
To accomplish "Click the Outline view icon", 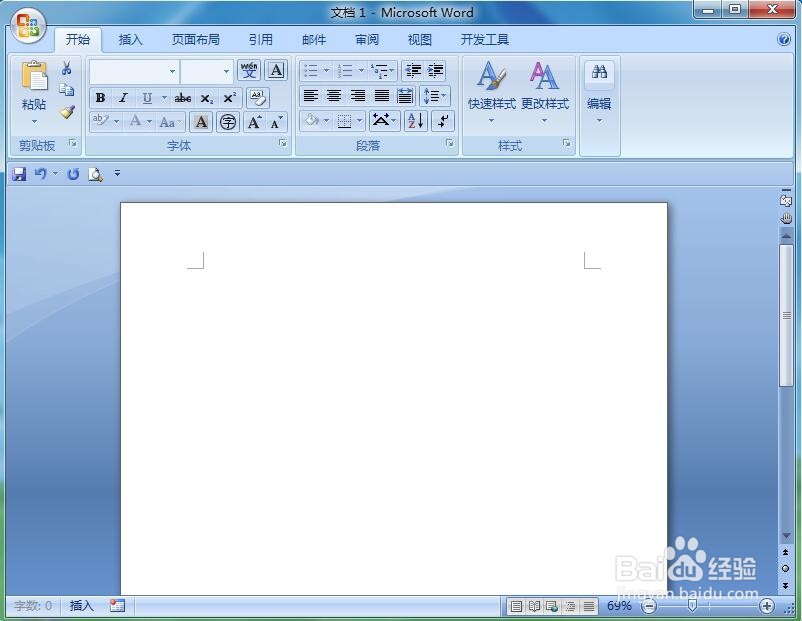I will pyautogui.click(x=570, y=606).
